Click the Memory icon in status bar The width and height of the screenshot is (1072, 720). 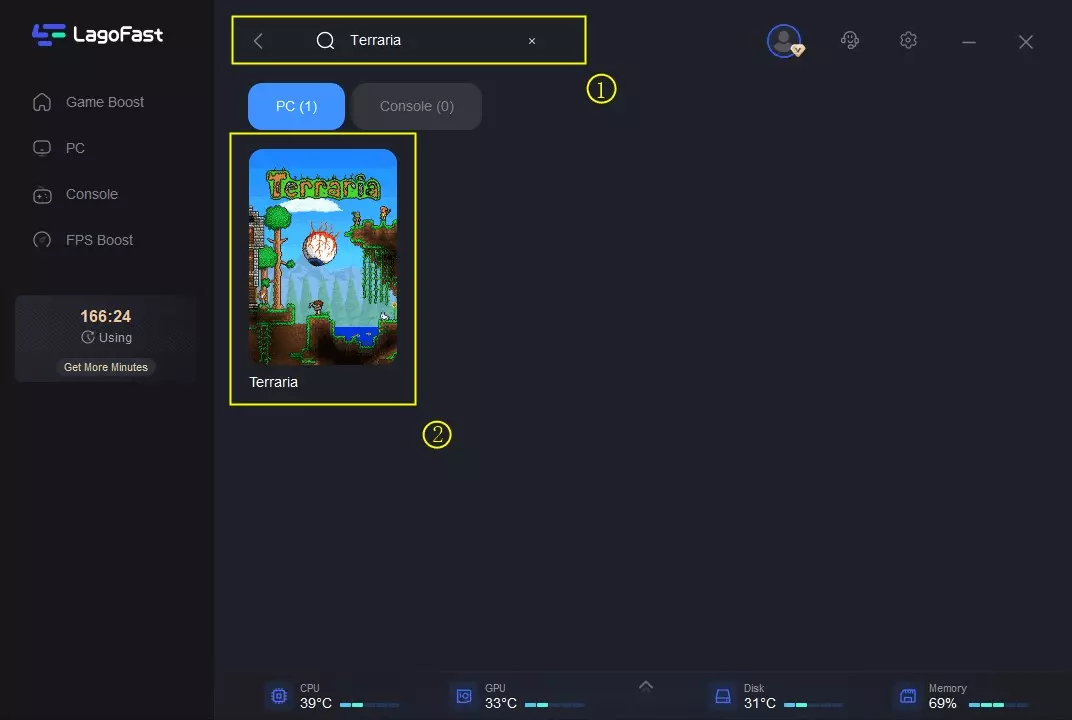coord(908,696)
